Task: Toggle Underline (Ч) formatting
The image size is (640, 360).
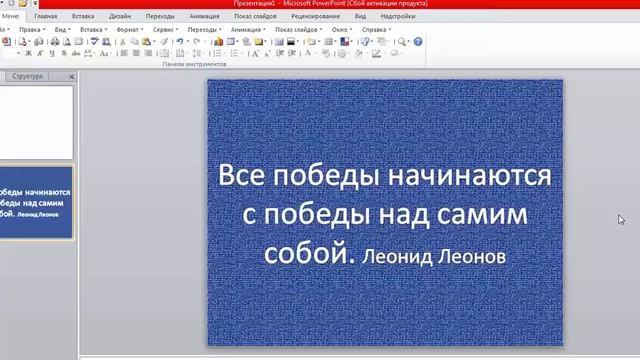Action: click(52, 53)
